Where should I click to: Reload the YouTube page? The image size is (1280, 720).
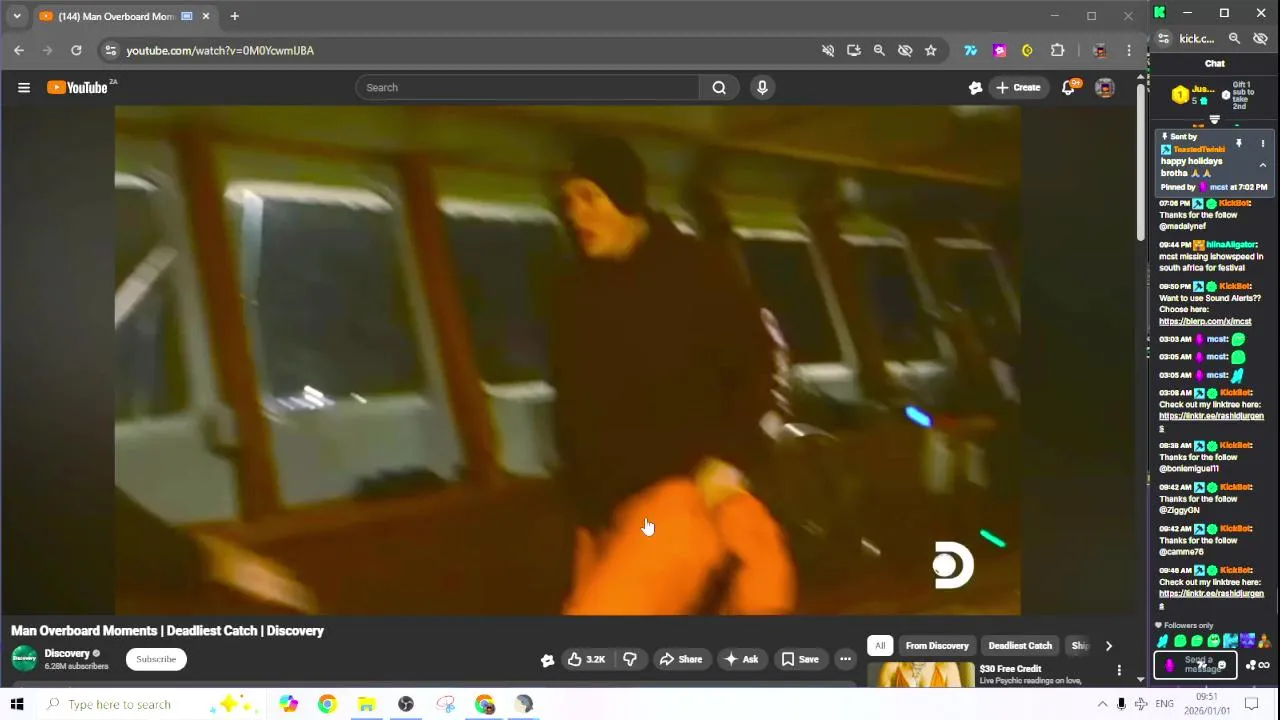point(76,50)
